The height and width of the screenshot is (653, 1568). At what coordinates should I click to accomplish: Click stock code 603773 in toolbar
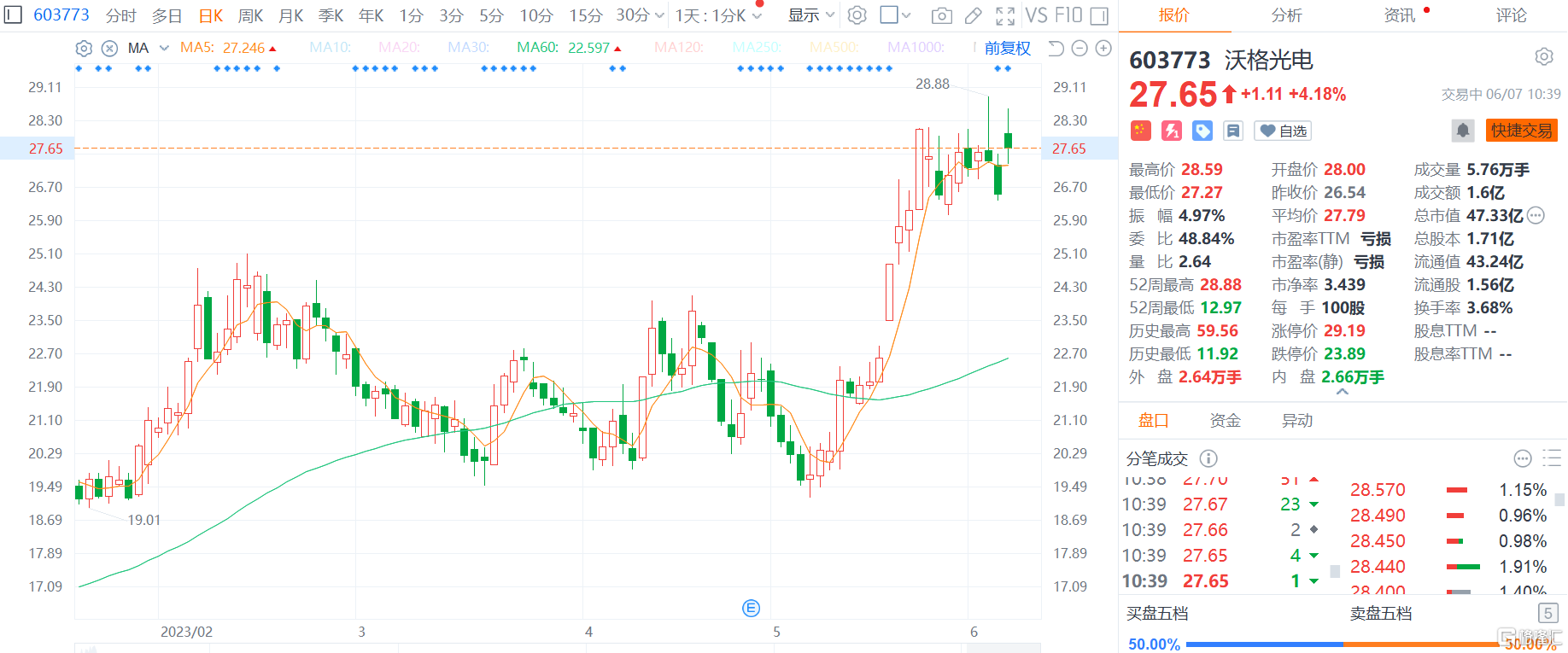tap(61, 15)
